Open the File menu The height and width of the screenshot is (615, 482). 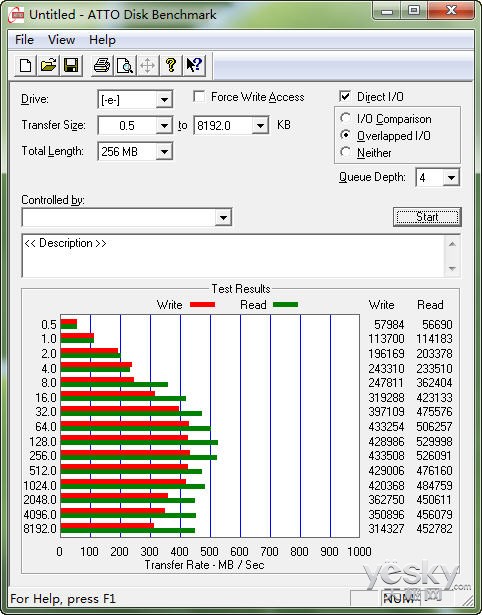coord(24,40)
